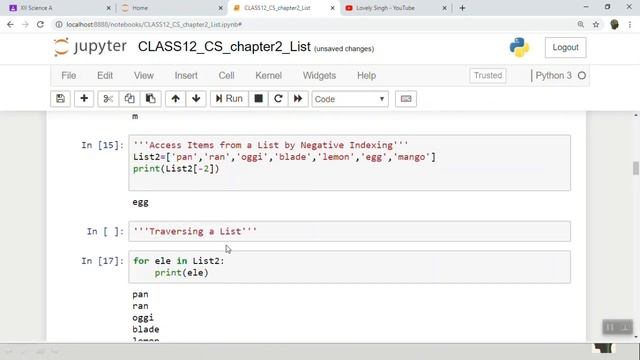Click the zoom magnifier icon in address bar
Image resolution: width=640 pixels, height=360 pixels.
click(x=580, y=24)
